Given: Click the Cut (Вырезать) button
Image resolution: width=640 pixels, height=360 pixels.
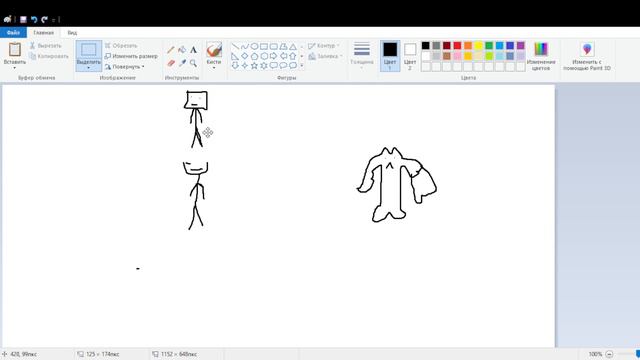Looking at the screenshot, I should tap(45, 46).
